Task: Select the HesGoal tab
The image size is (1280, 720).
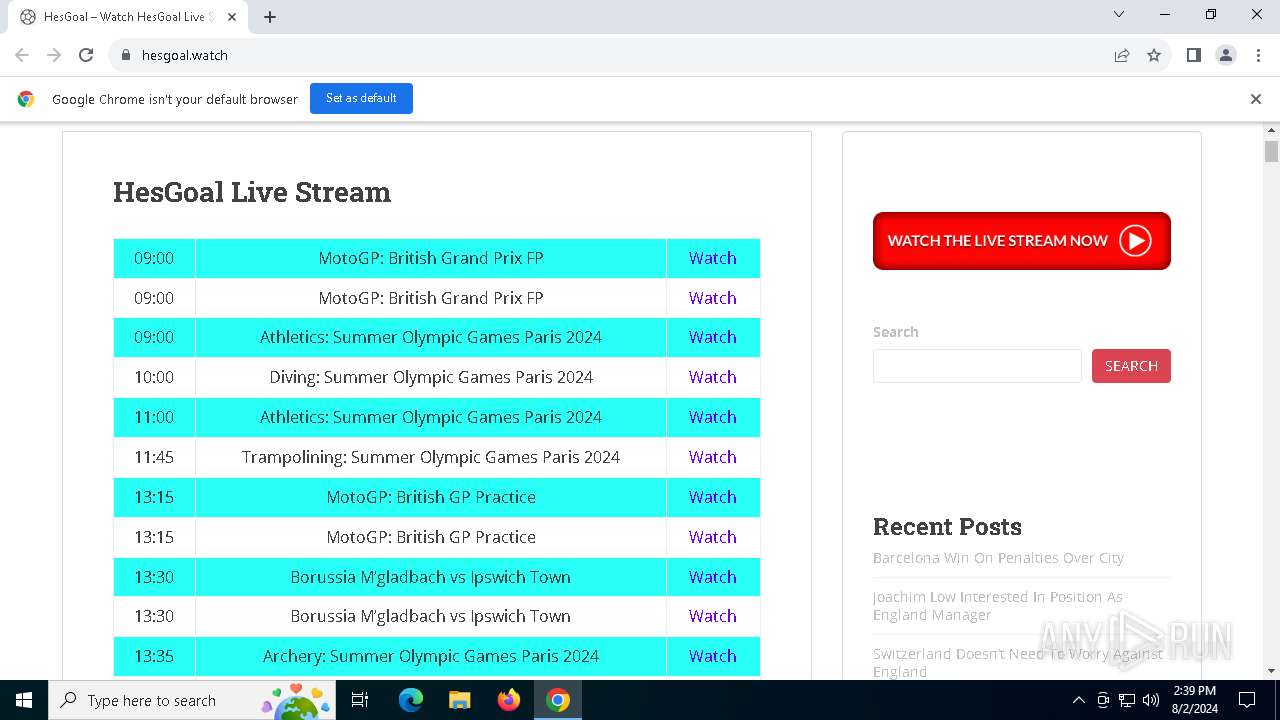Action: [x=129, y=17]
